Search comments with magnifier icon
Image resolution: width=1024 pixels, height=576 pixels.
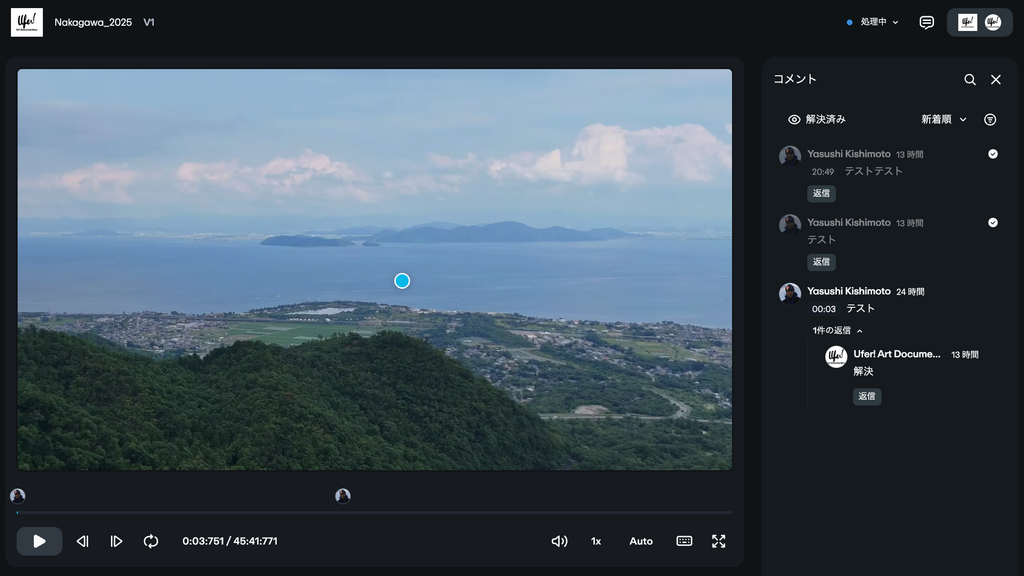(x=970, y=80)
